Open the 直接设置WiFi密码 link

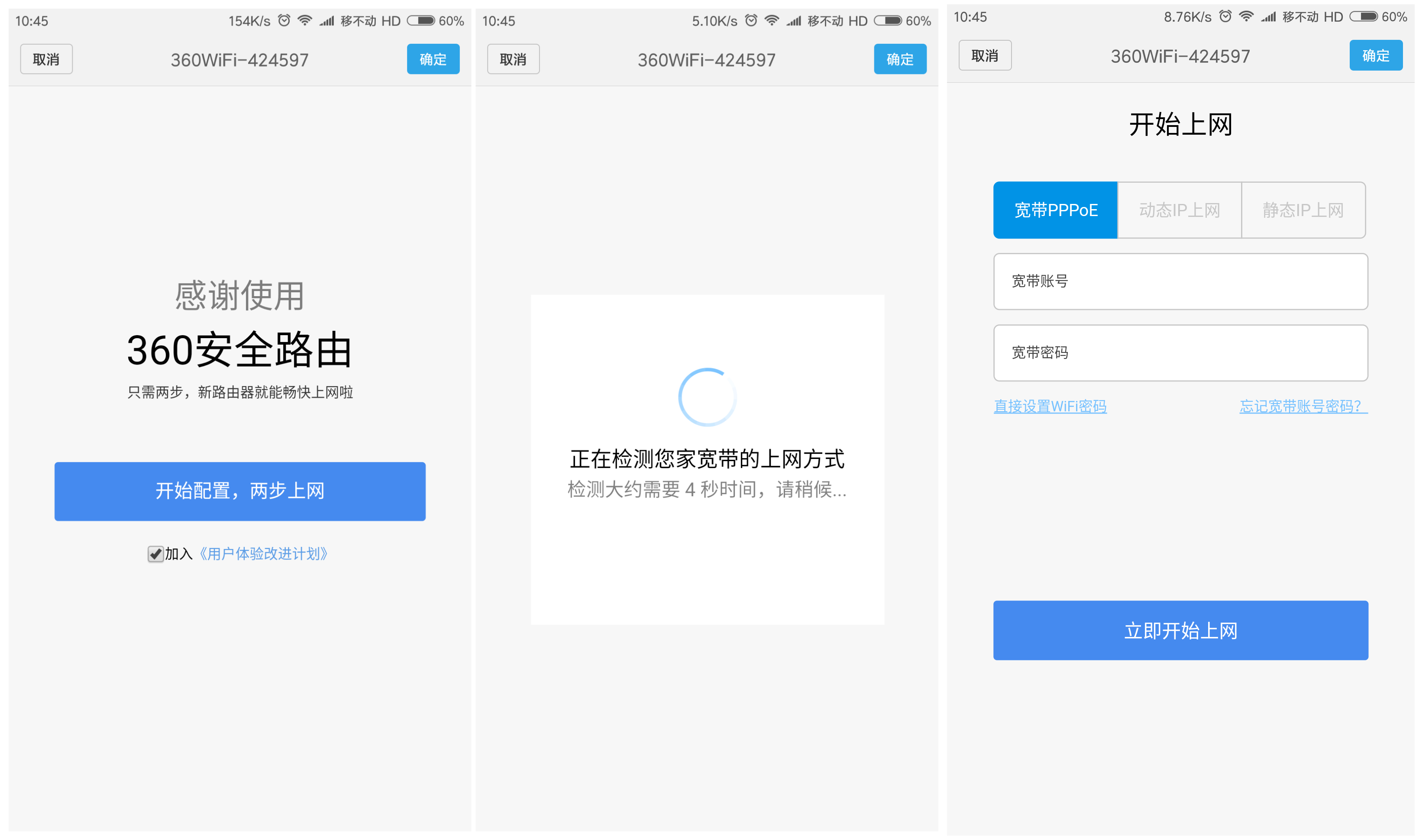(1051, 407)
